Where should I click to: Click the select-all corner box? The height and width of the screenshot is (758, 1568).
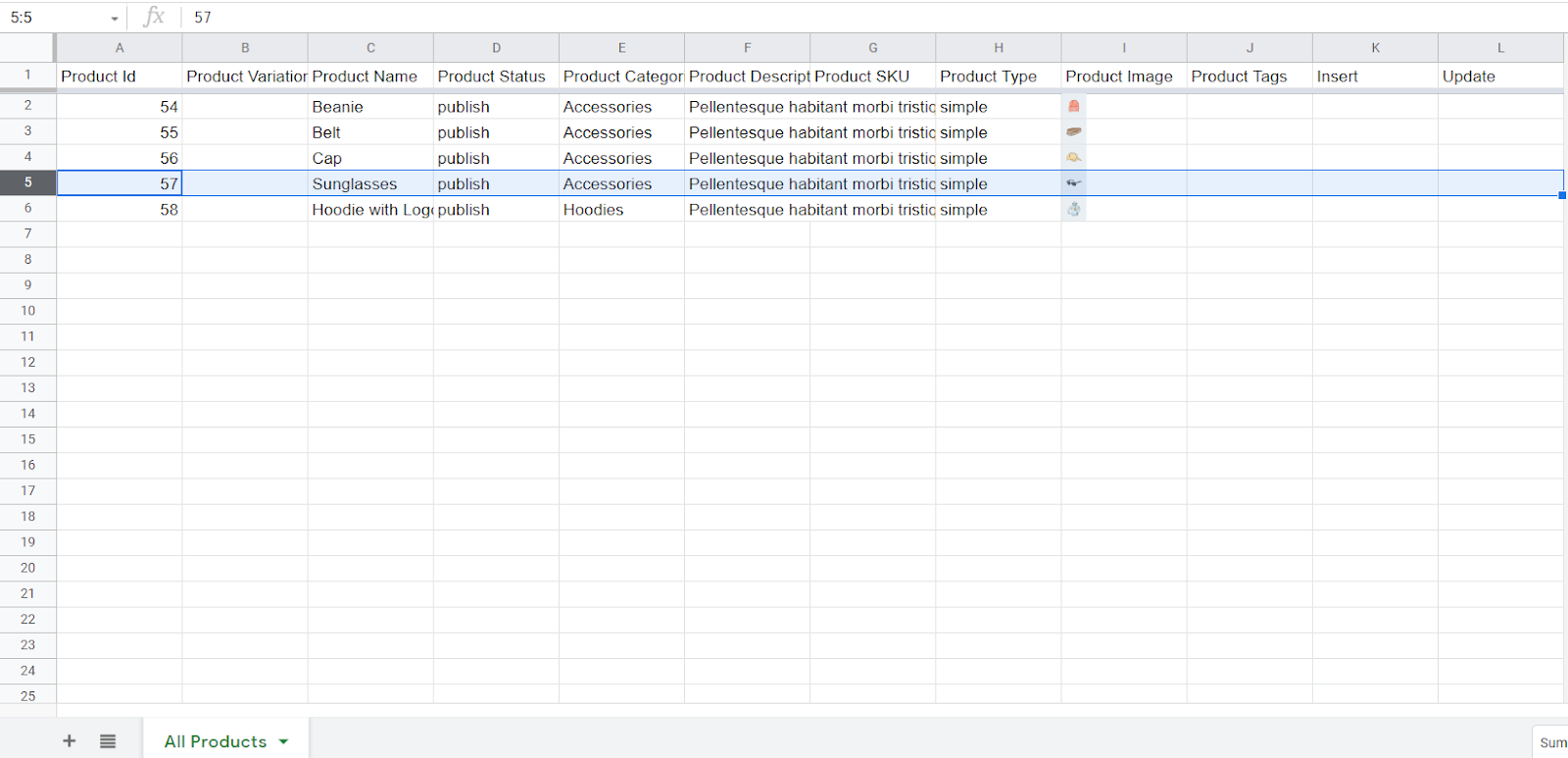[27, 47]
